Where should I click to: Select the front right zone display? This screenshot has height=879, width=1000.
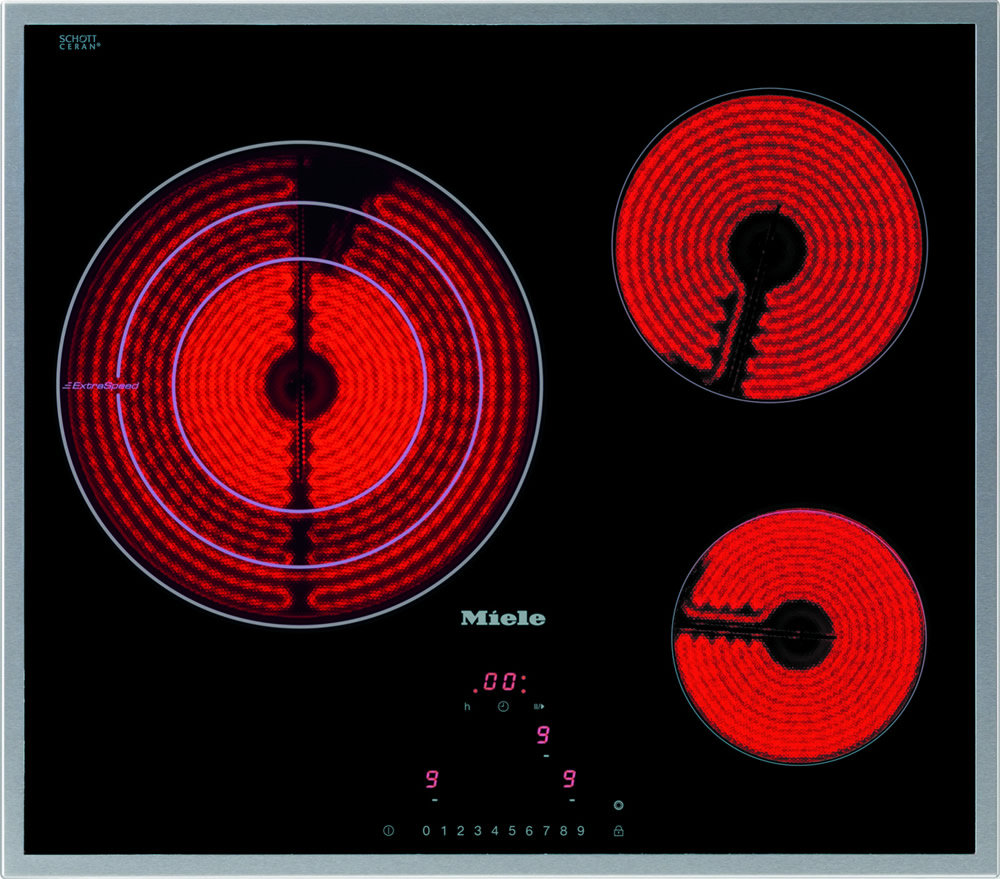pos(571,779)
